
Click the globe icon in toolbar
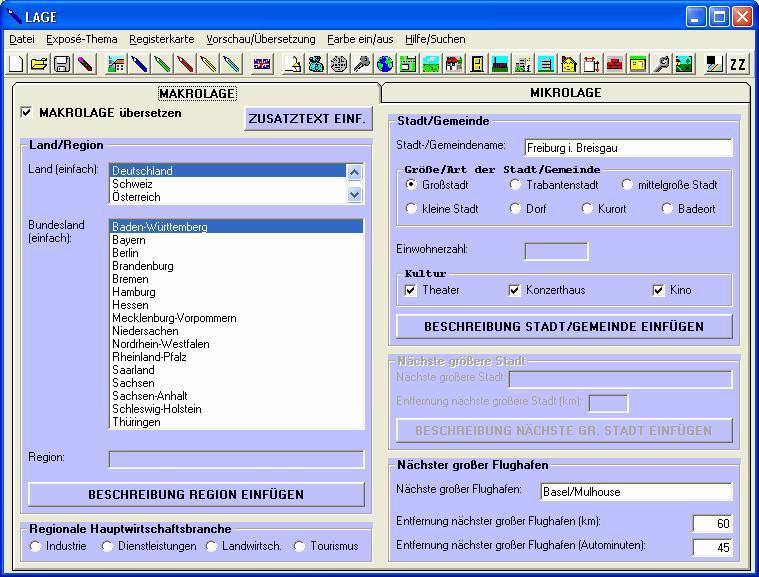tap(385, 64)
